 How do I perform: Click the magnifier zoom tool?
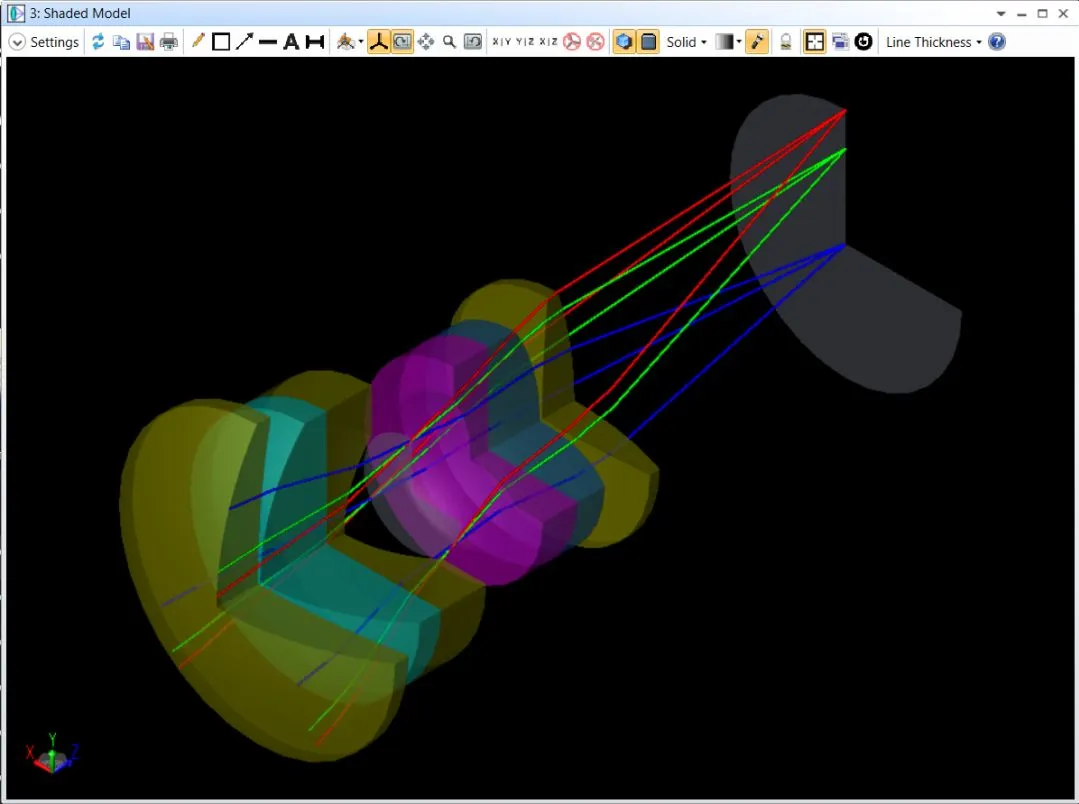450,42
